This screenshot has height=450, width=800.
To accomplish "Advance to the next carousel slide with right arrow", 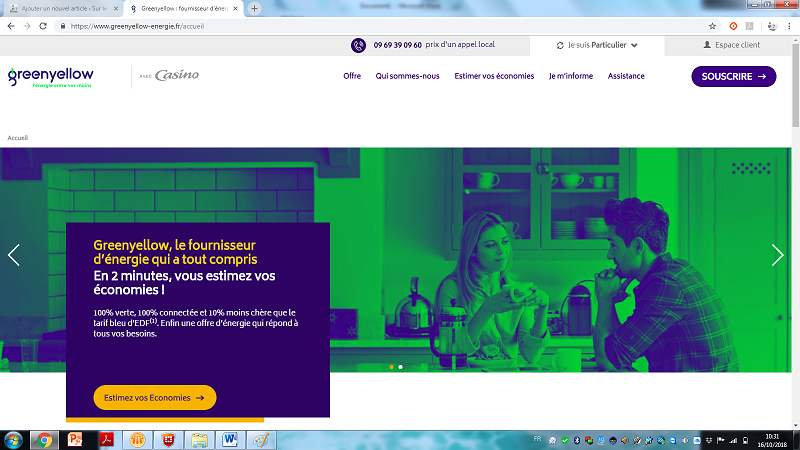I will click(x=777, y=255).
